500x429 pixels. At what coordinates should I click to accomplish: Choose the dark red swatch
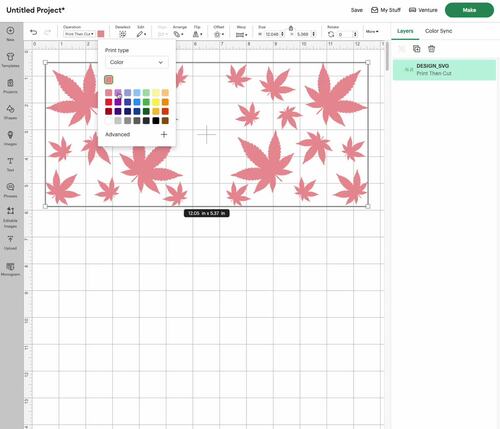click(x=109, y=111)
